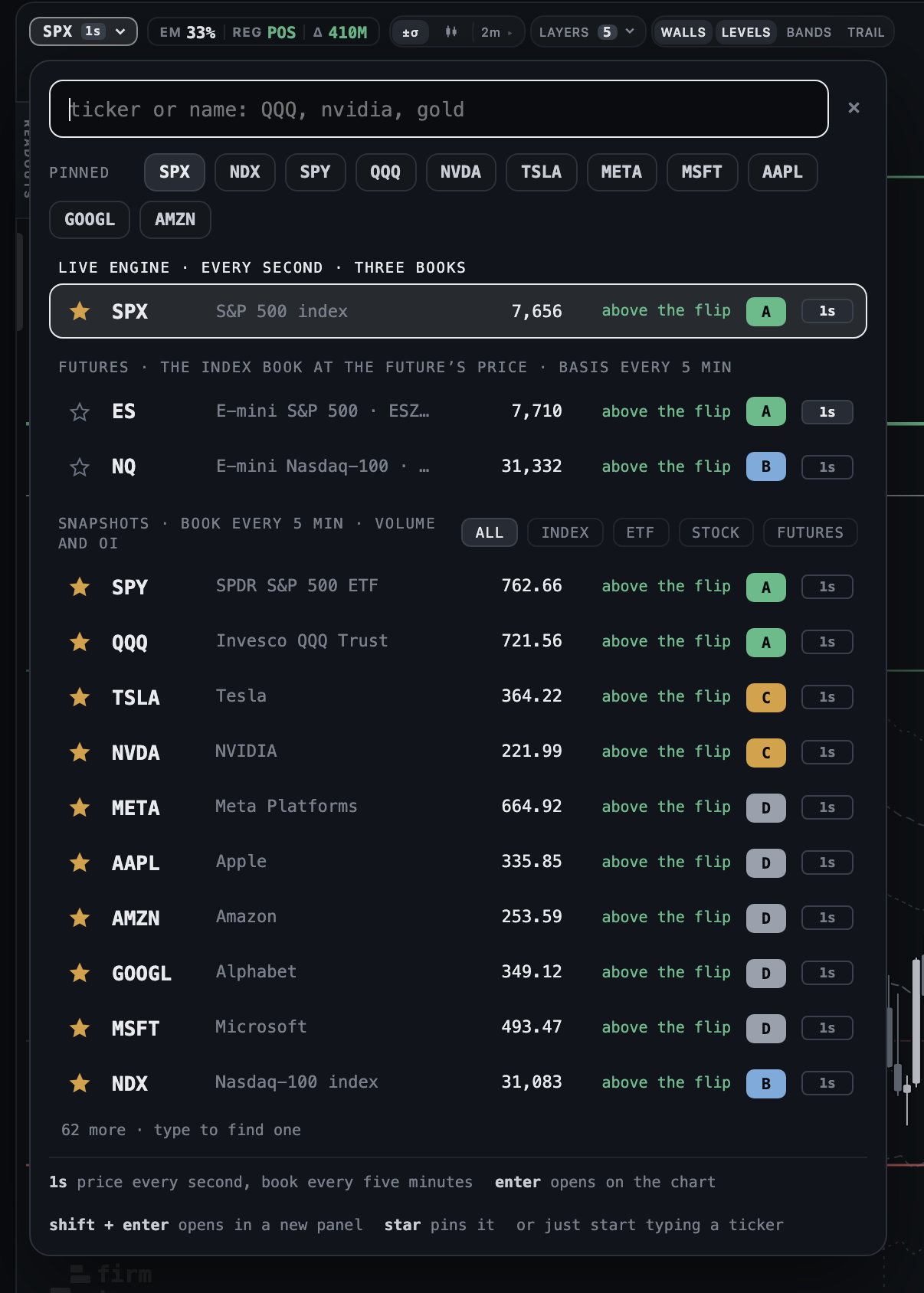Select the ETF filter tab
The width and height of the screenshot is (924, 1293).
tap(641, 532)
